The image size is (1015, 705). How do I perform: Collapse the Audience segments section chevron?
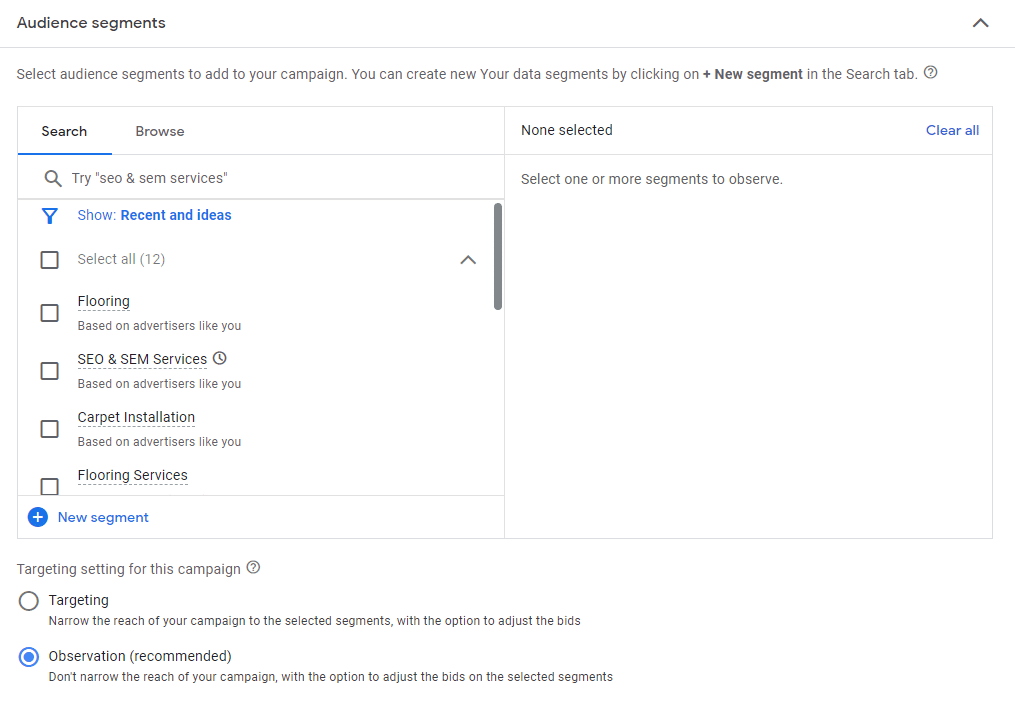coord(981,23)
